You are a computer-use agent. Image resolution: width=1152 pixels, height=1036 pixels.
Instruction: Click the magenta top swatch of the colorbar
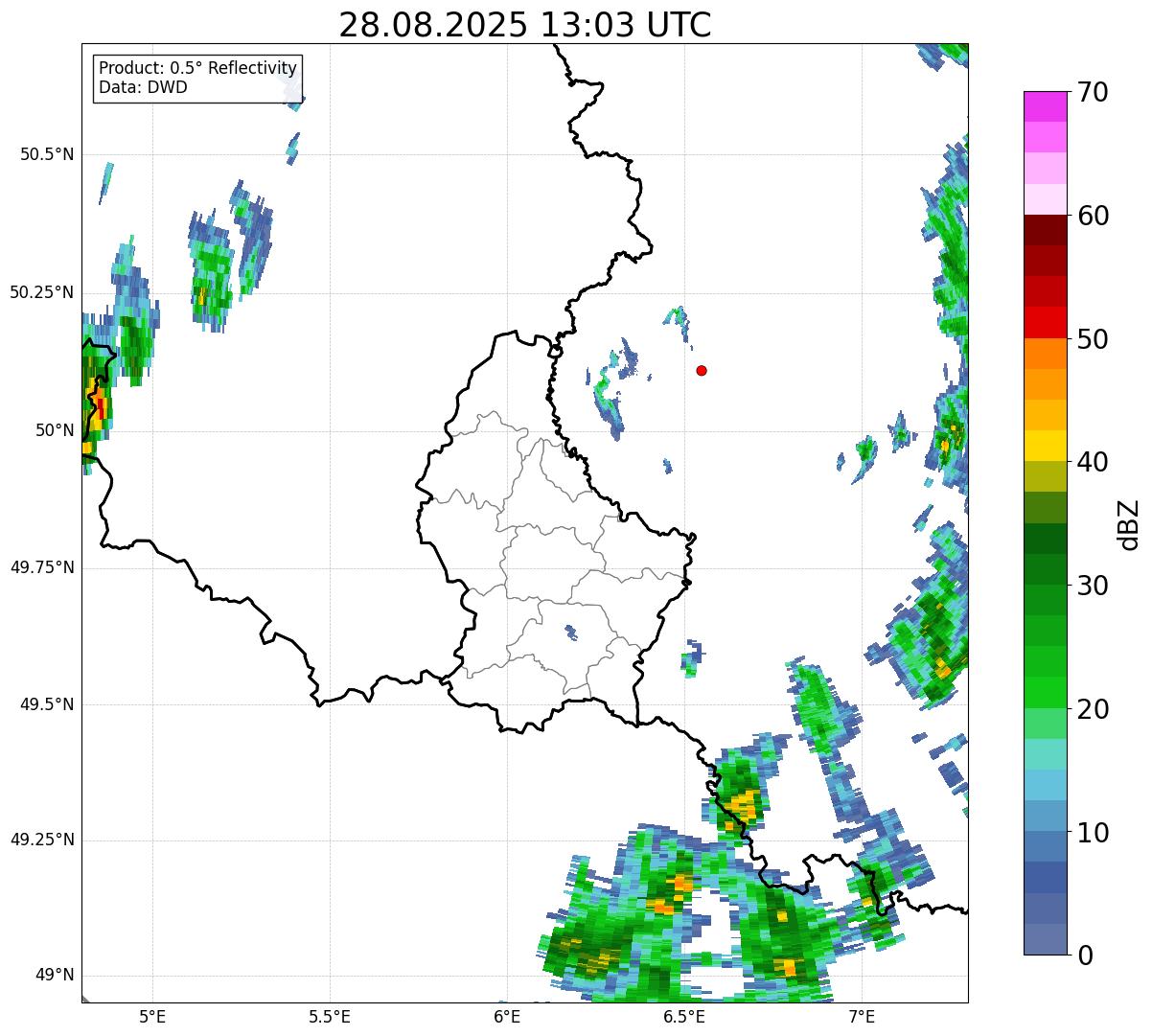pos(1045,106)
